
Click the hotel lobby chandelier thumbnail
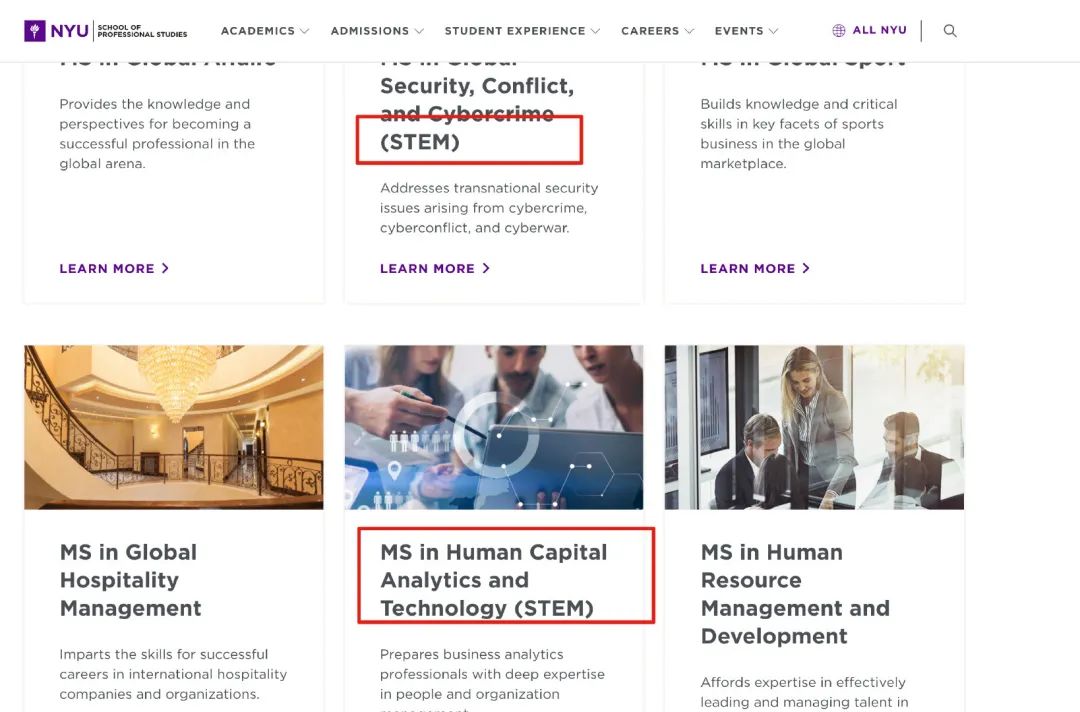pyautogui.click(x=173, y=427)
